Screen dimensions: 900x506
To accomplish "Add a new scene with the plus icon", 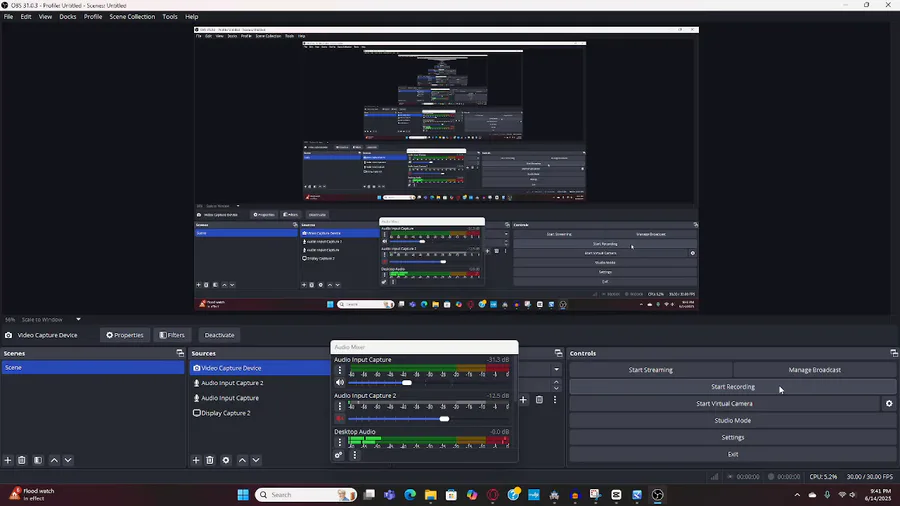I will pos(8,460).
